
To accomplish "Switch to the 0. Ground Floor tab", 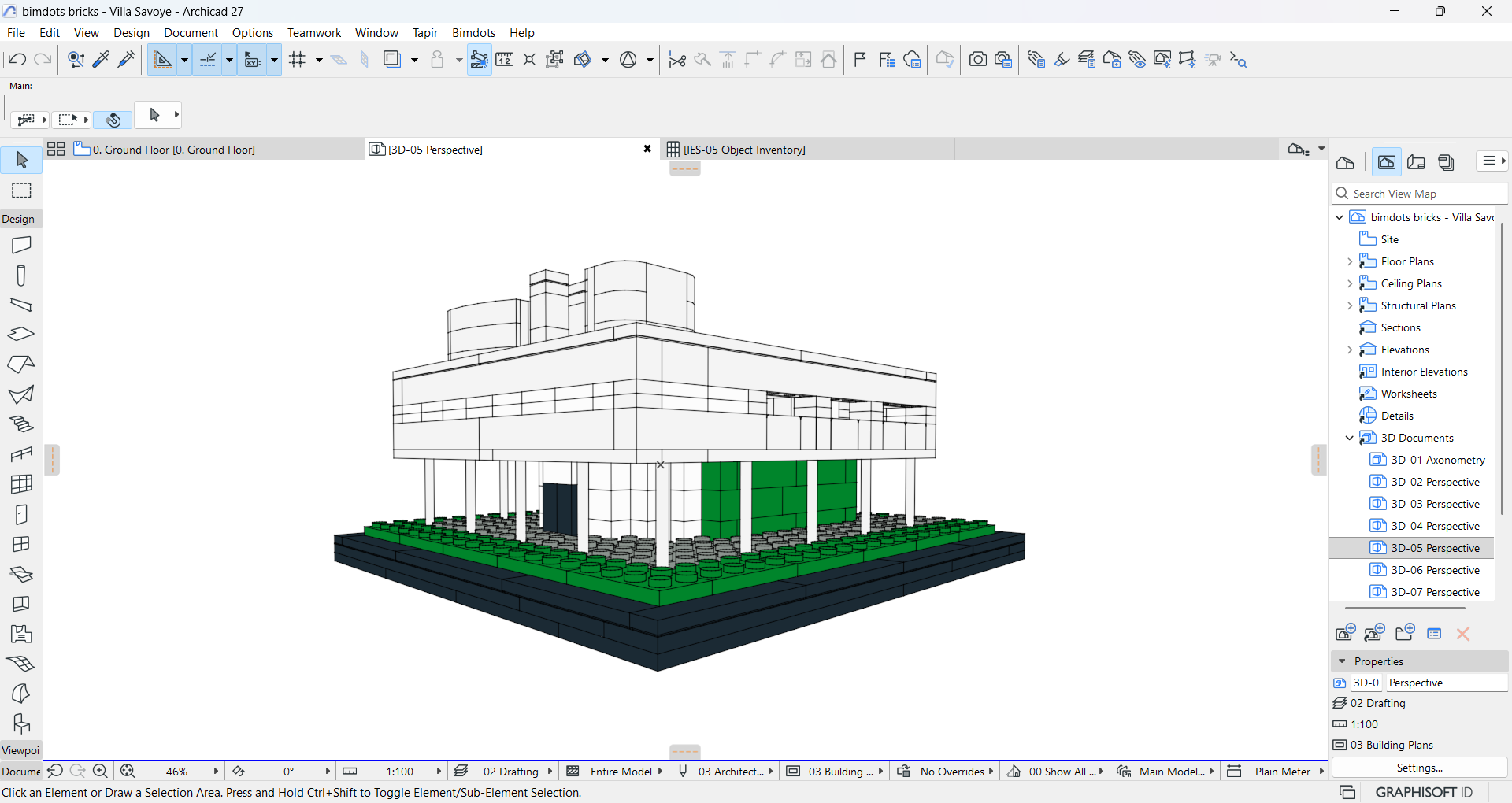I will pos(173,149).
